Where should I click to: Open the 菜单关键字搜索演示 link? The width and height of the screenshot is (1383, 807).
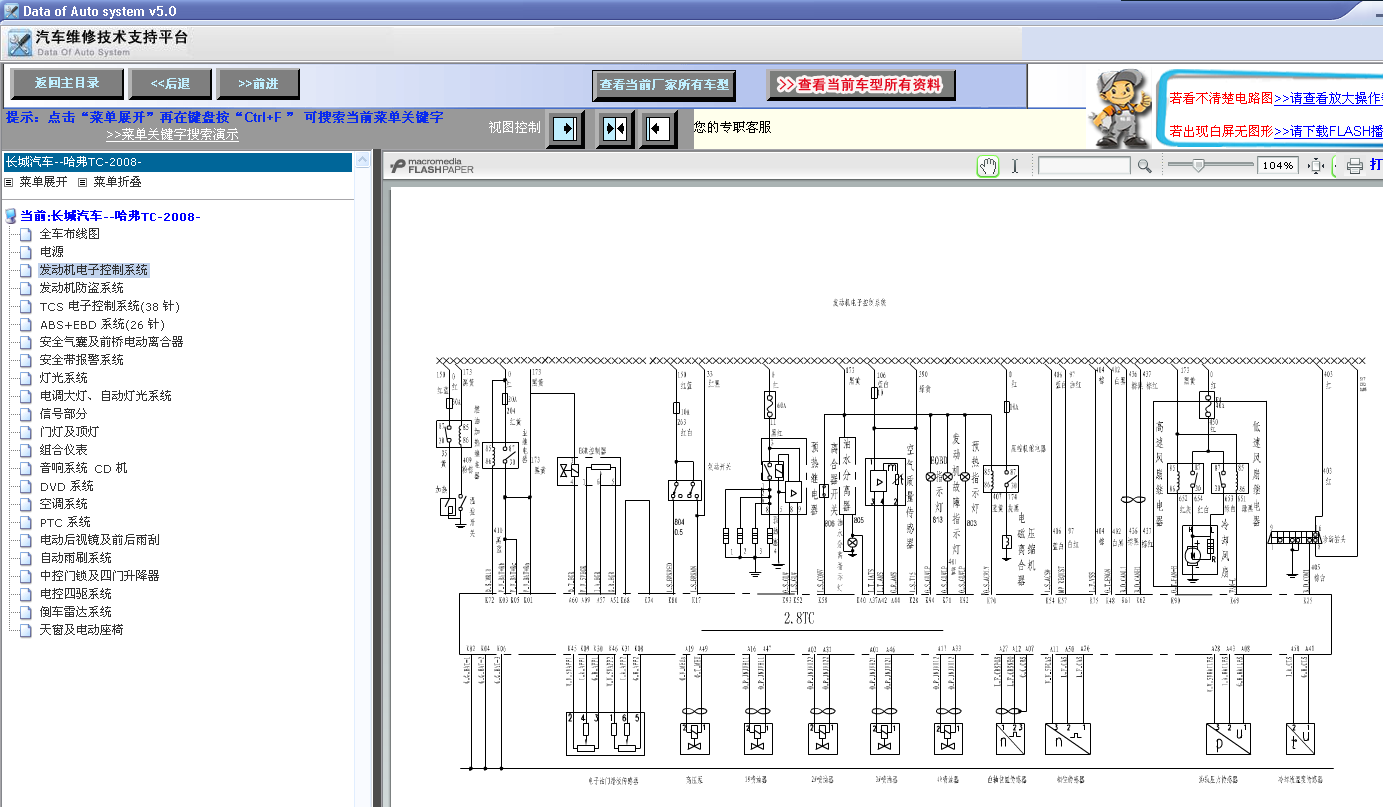tap(172, 134)
